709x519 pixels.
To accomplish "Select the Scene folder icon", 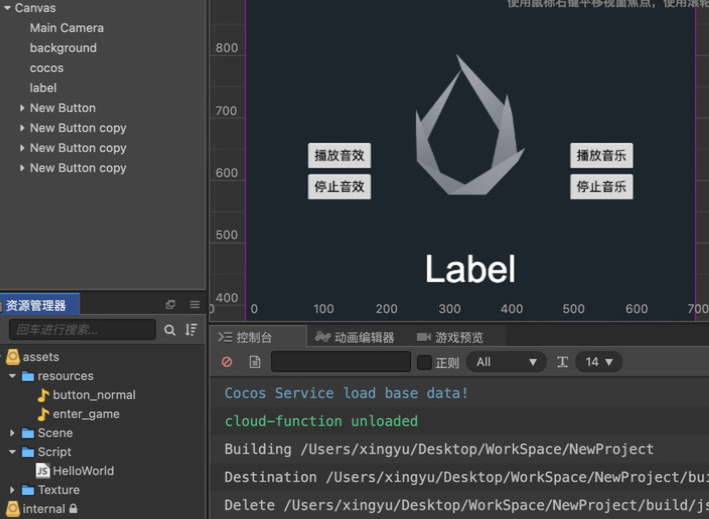I will click(28, 433).
